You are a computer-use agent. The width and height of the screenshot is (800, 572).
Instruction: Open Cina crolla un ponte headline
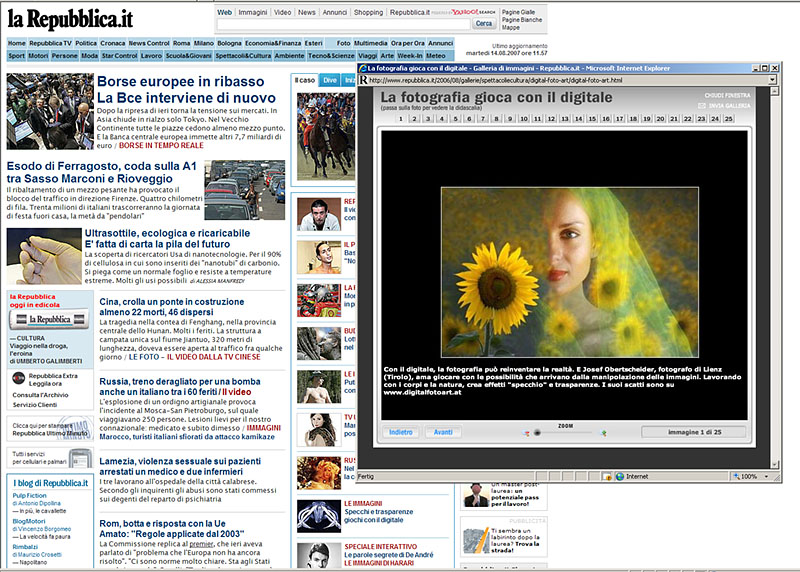coord(172,307)
